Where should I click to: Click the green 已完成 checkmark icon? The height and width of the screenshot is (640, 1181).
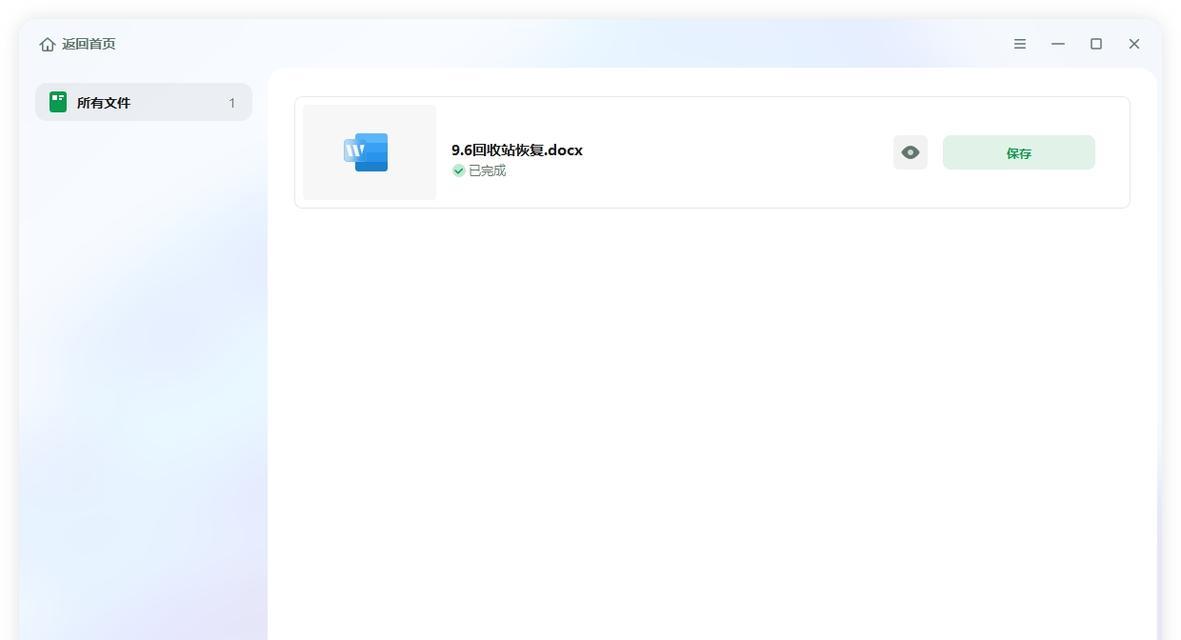(458, 171)
